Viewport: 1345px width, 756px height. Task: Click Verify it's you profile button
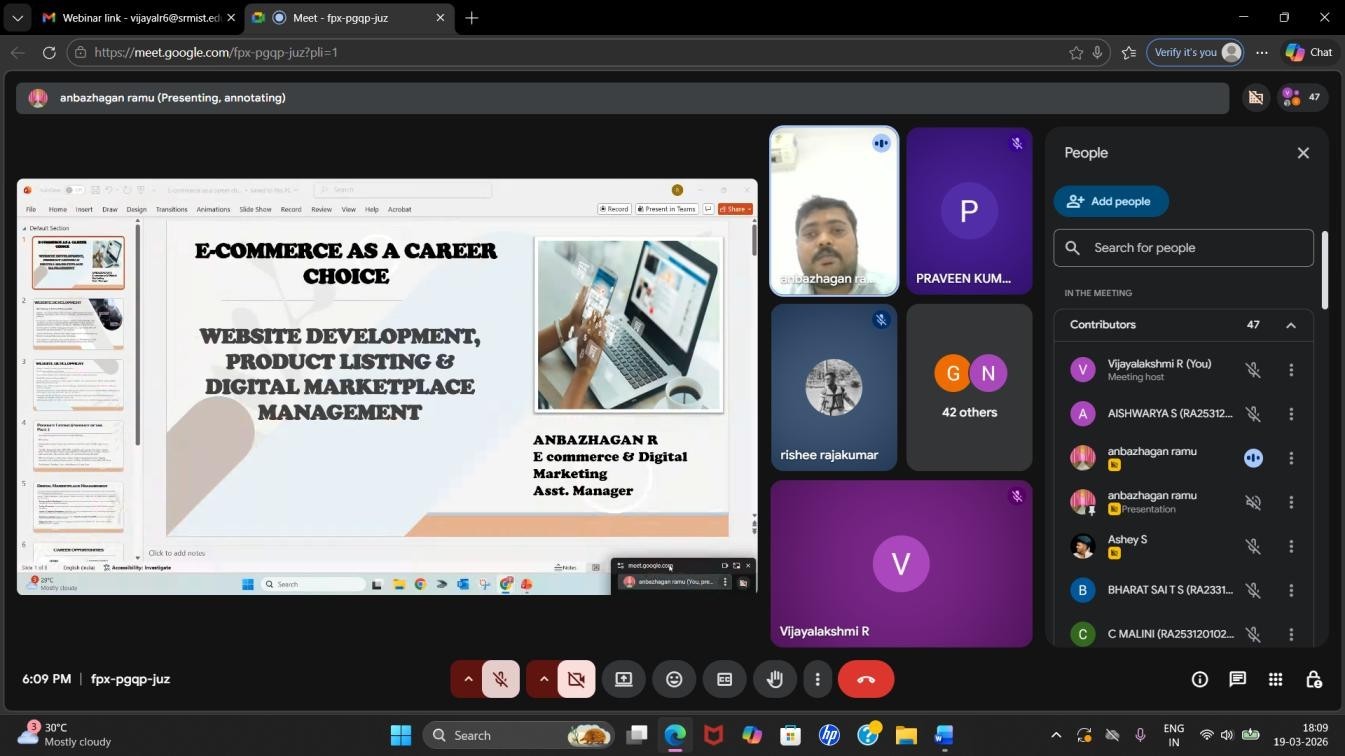(x=1195, y=52)
